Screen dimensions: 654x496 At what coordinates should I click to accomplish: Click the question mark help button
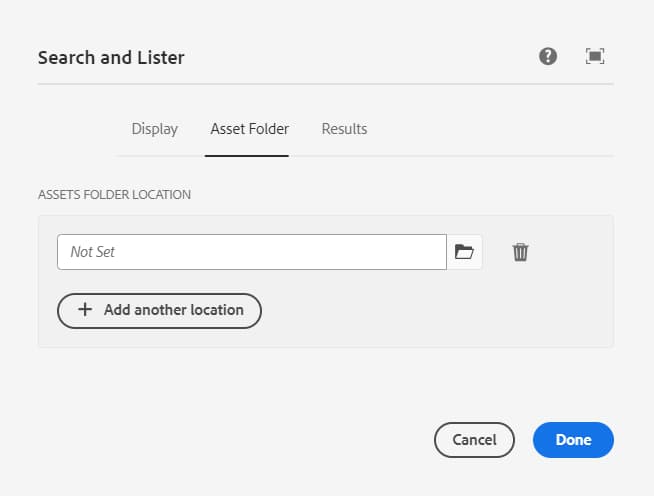point(548,57)
